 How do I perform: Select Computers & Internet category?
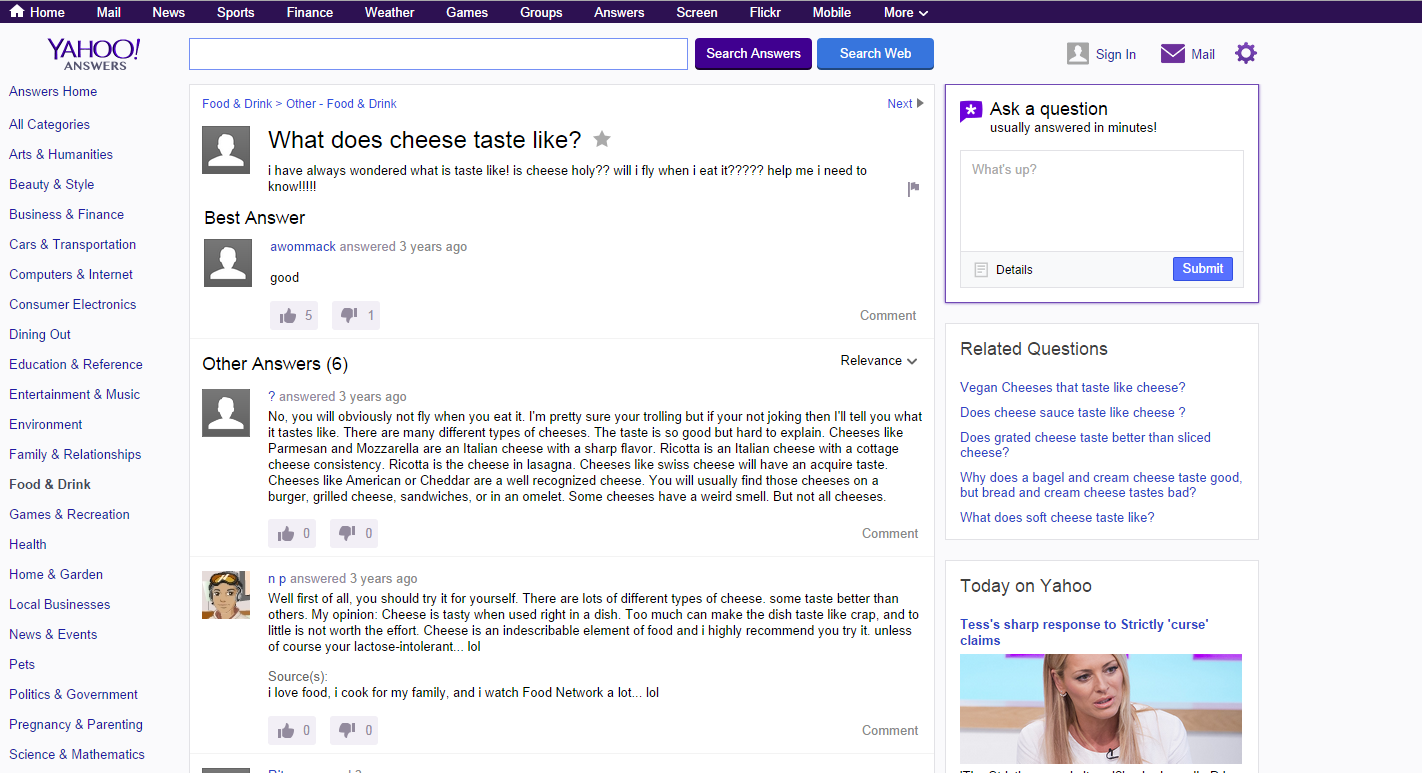pos(71,274)
